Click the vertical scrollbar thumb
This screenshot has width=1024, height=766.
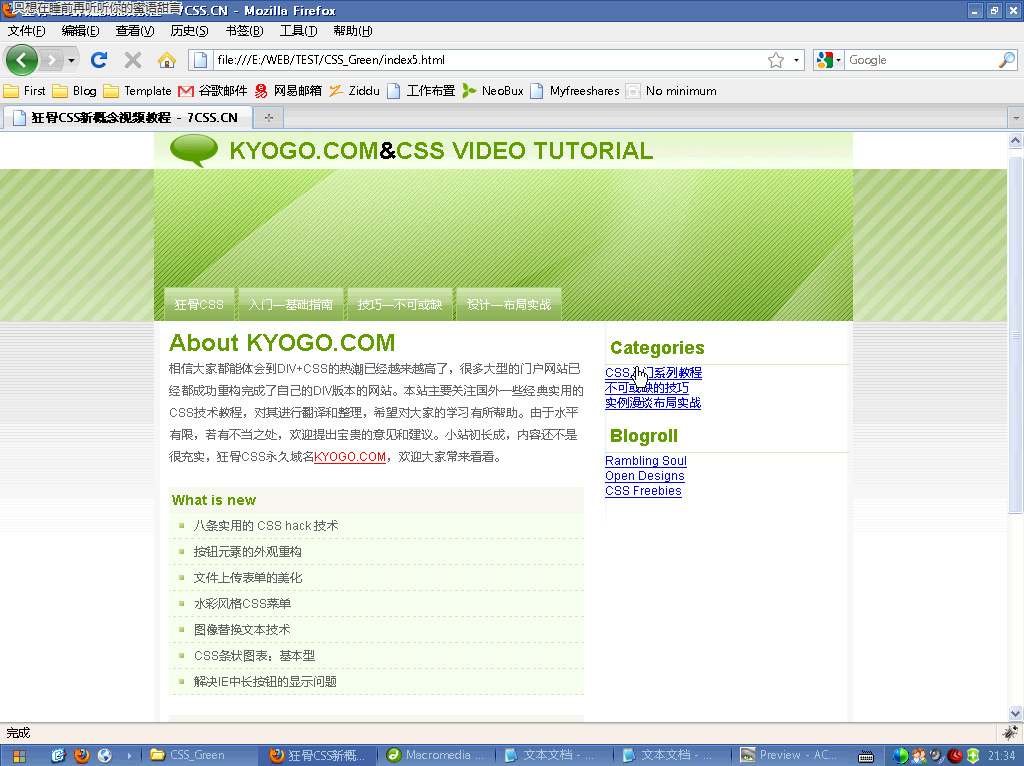(x=1015, y=335)
